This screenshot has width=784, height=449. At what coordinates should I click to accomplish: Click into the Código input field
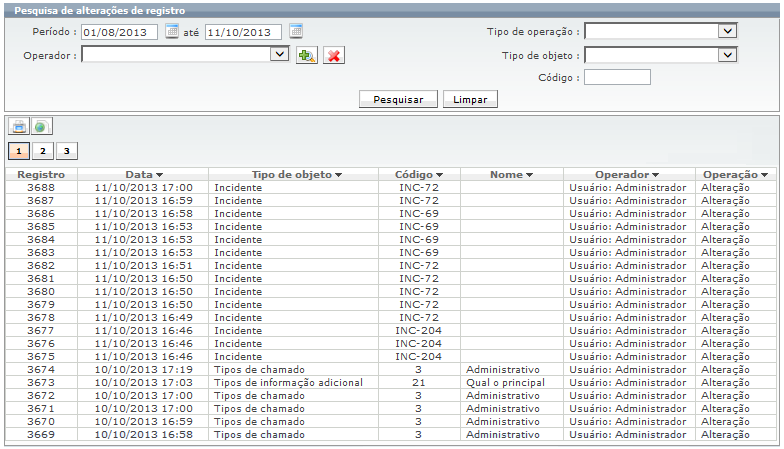(617, 77)
